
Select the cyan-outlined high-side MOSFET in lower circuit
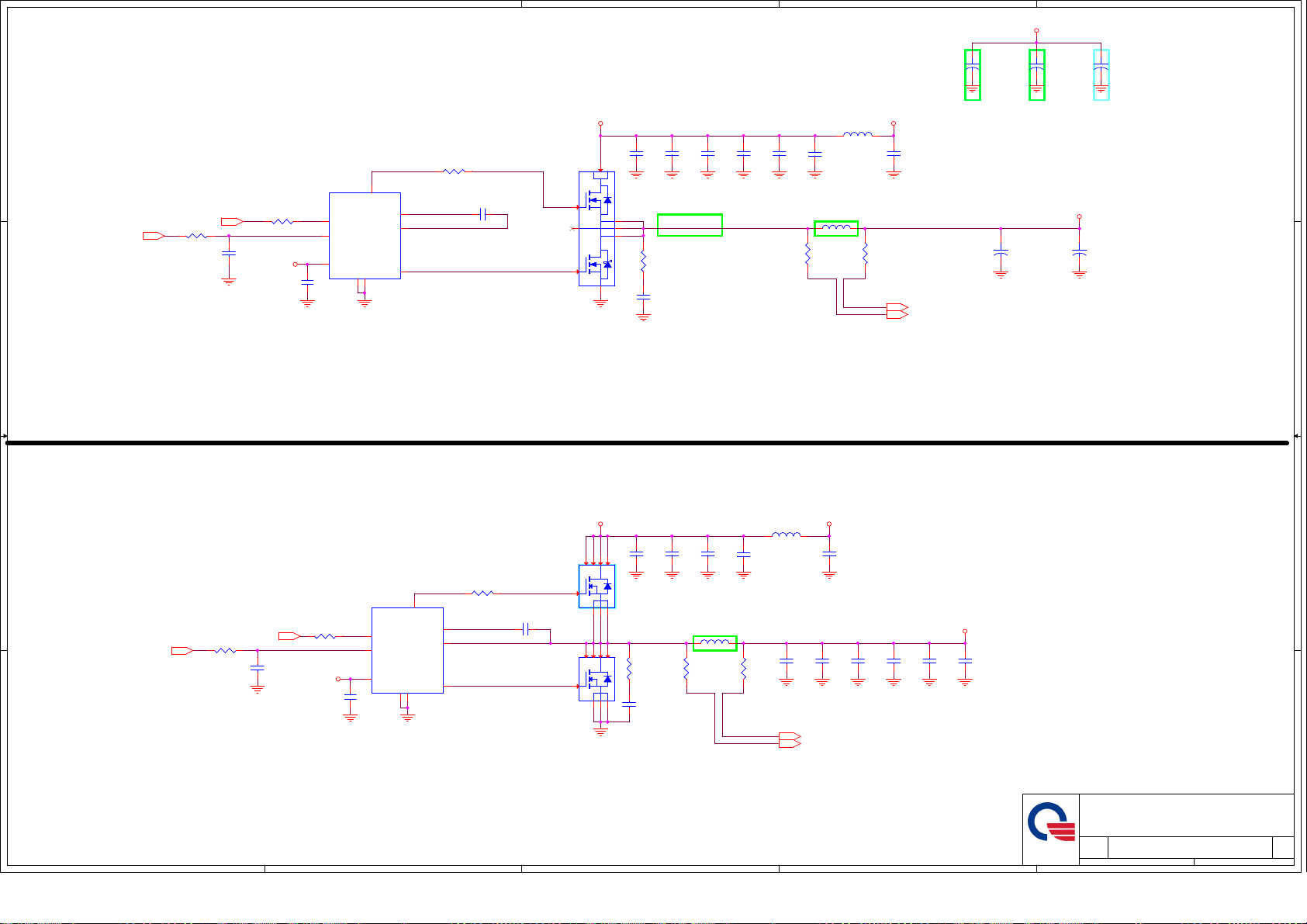click(x=596, y=587)
